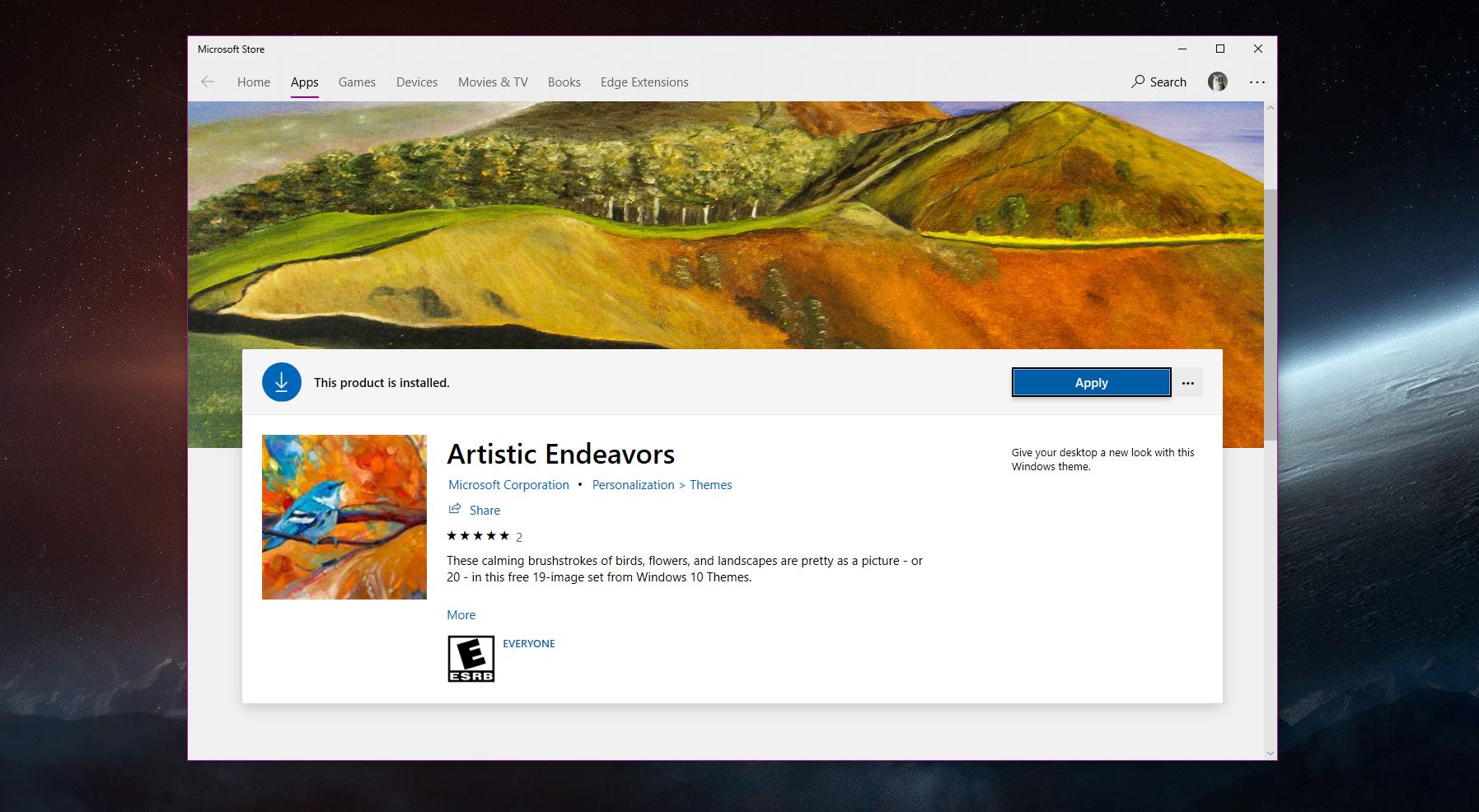This screenshot has height=812, width=1479.
Task: Switch to the Home tab
Action: (x=254, y=82)
